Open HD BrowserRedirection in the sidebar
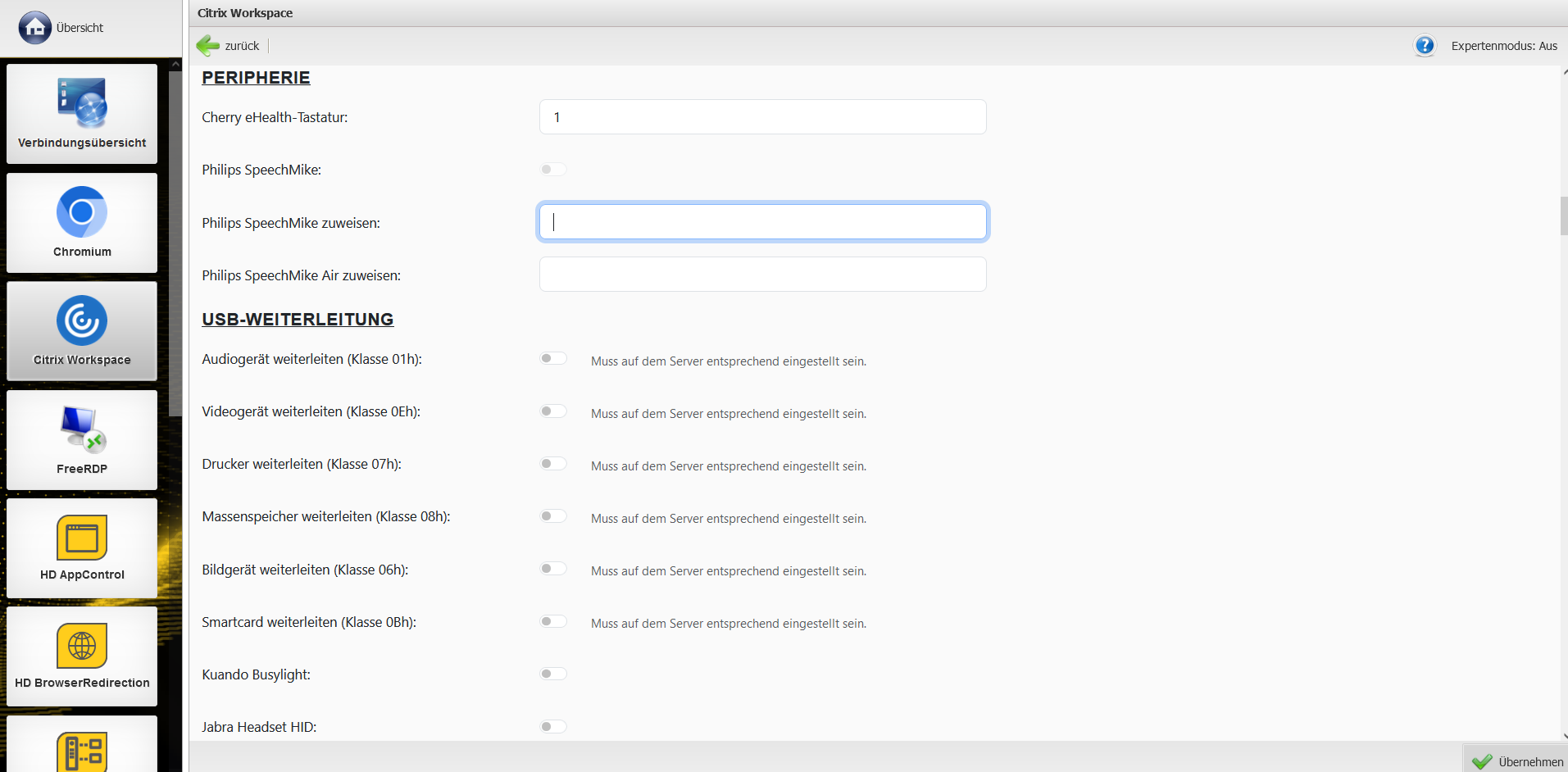Viewport: 1568px width, 772px height. coord(82,656)
